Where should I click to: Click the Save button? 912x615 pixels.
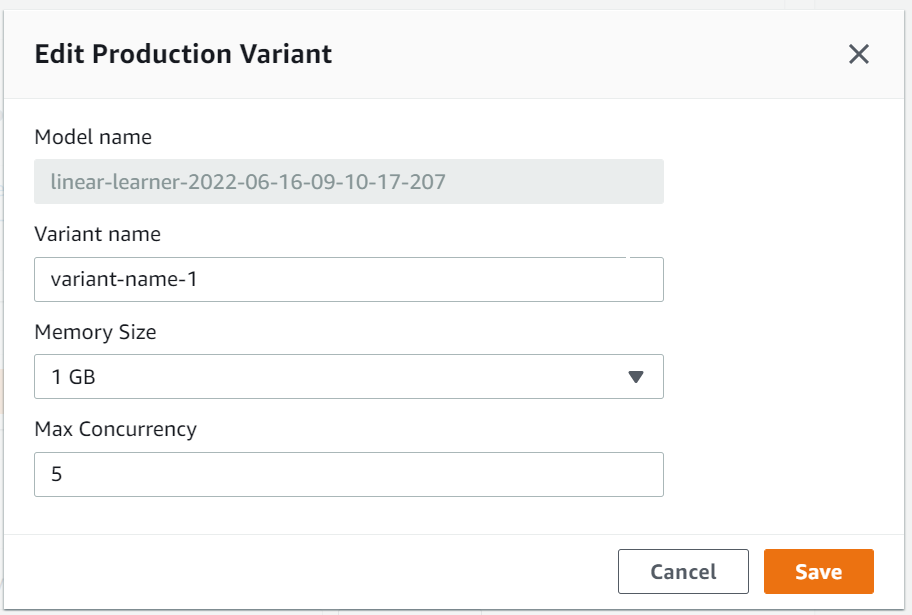(818, 571)
